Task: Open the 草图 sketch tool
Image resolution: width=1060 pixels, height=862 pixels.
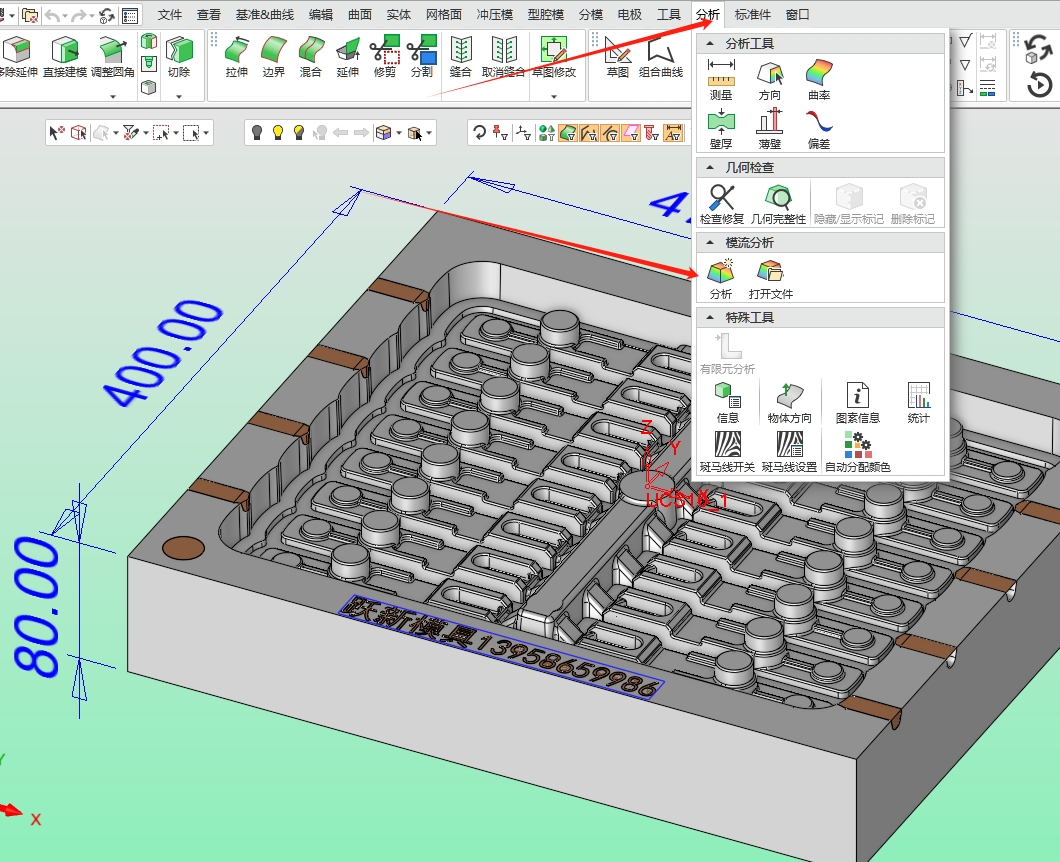Action: click(618, 57)
